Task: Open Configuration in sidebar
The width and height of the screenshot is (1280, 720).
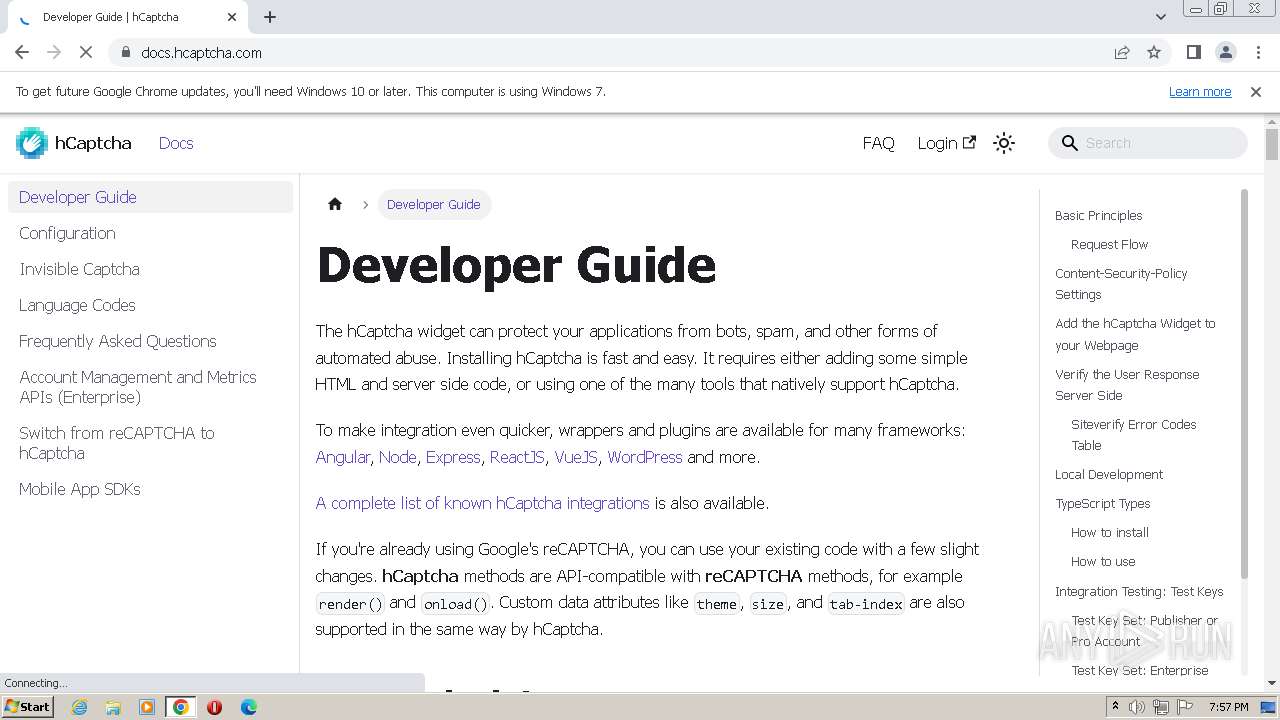Action: click(150, 233)
